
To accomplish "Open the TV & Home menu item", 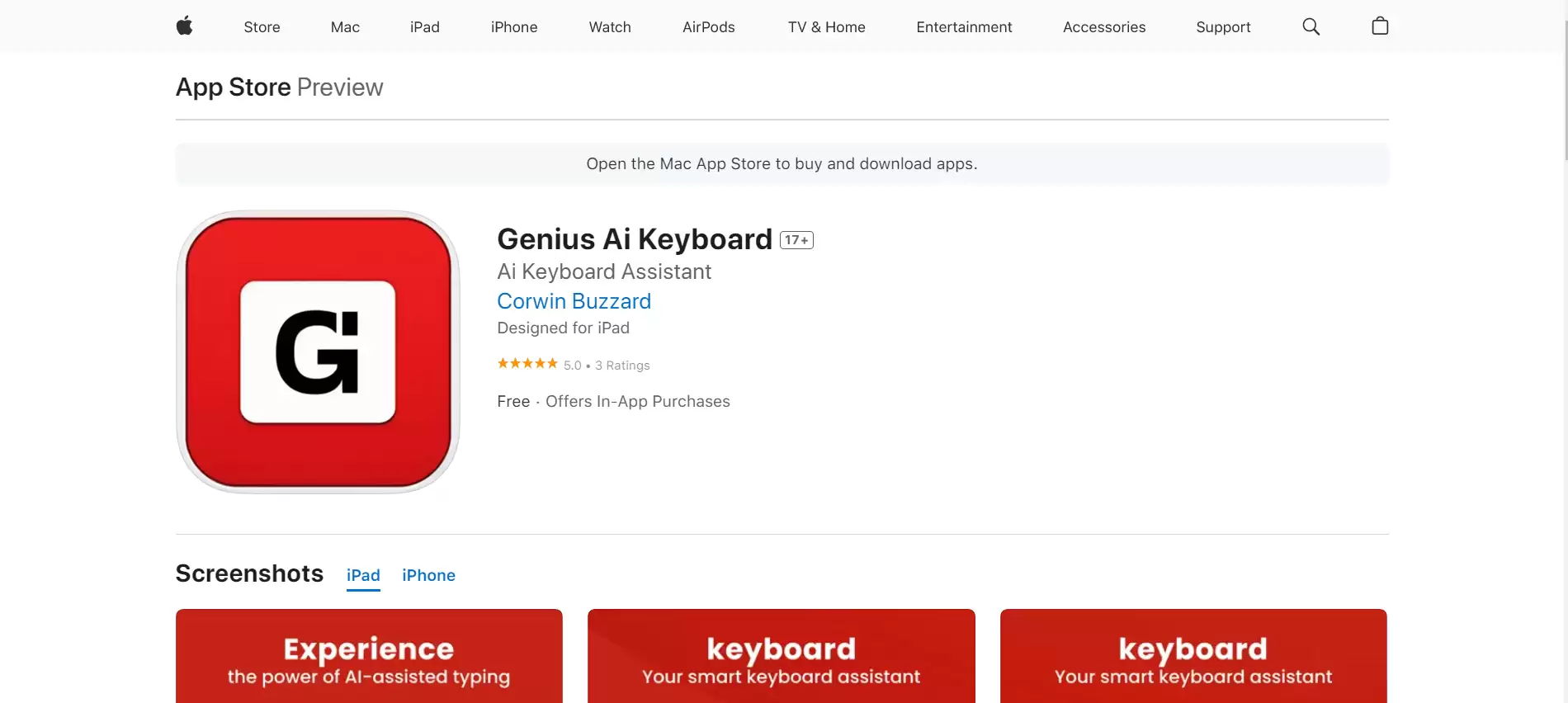I will (x=826, y=26).
